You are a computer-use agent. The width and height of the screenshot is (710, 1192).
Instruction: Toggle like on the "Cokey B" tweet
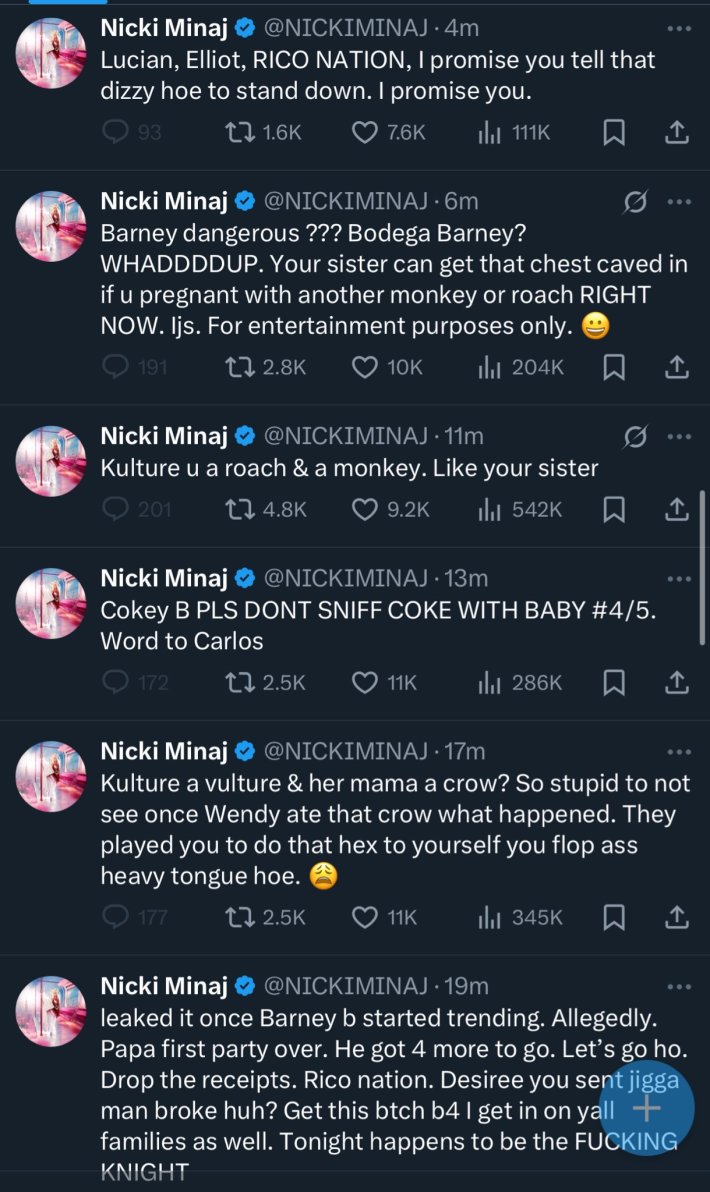tap(363, 682)
